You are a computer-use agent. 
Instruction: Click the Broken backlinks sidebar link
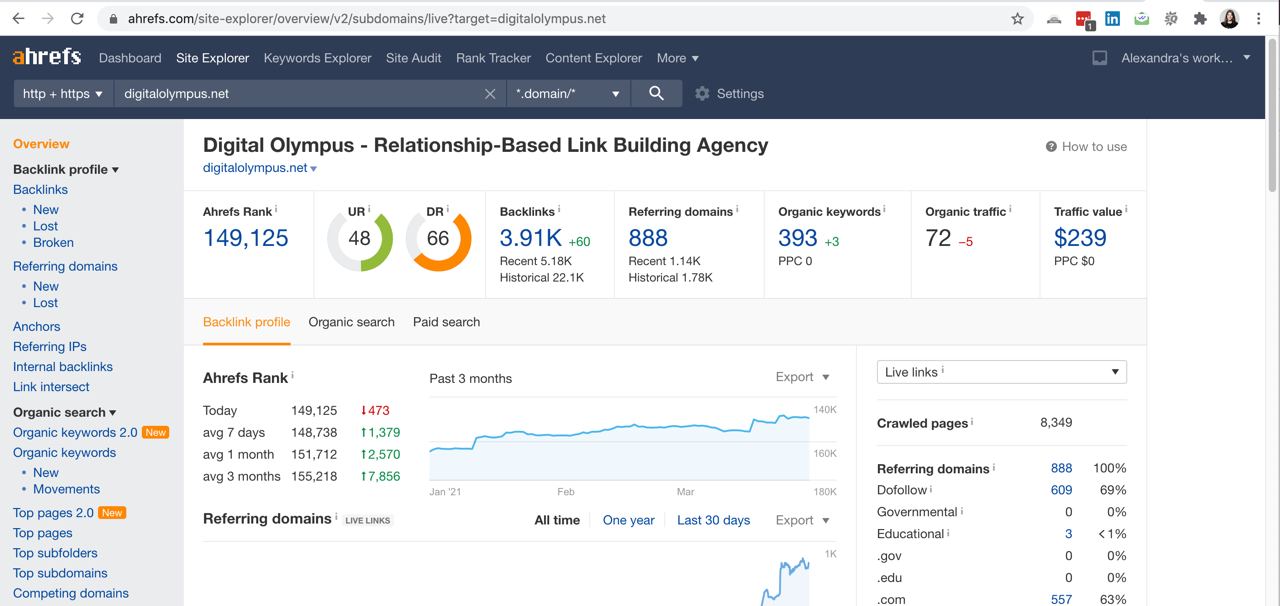pos(53,242)
